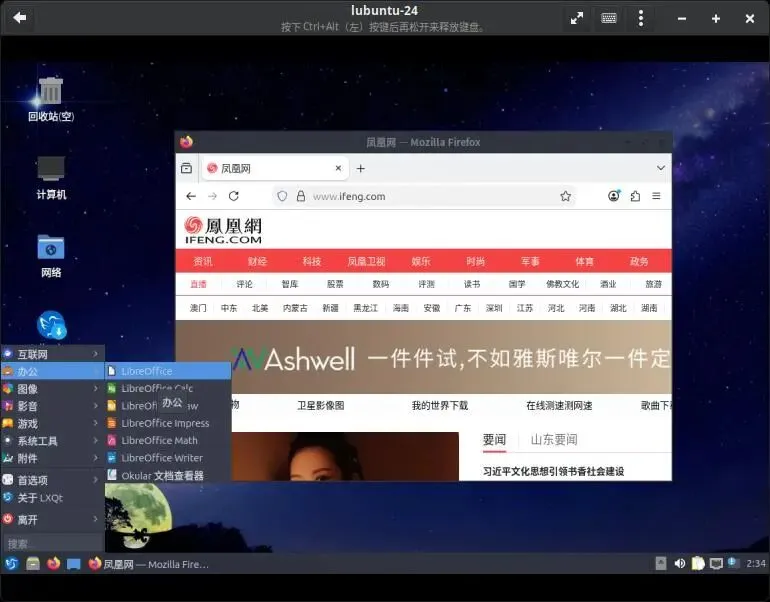Switch to the 山东要闻 tab
The image size is (770, 602).
pos(554,439)
